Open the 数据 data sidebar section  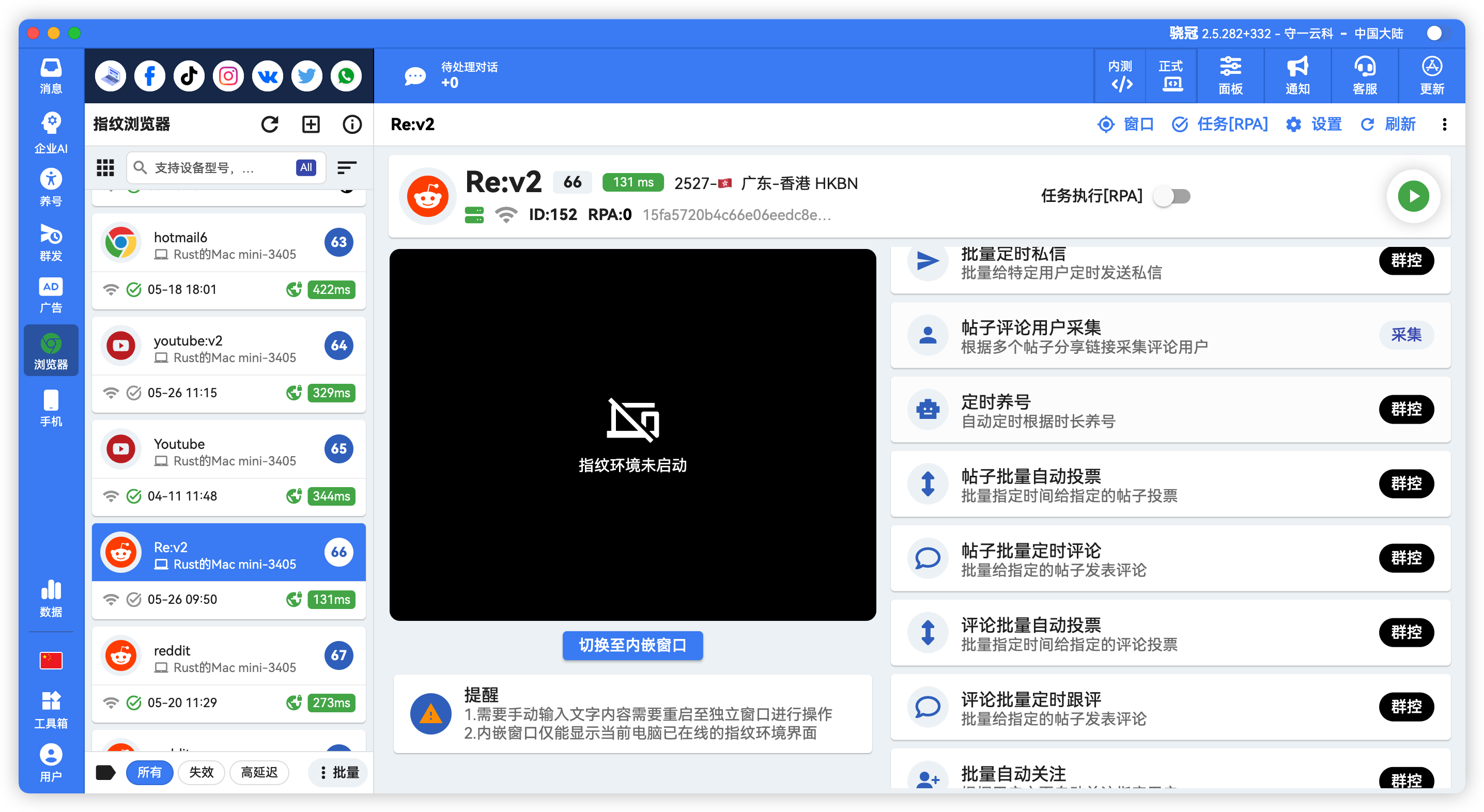click(51, 598)
